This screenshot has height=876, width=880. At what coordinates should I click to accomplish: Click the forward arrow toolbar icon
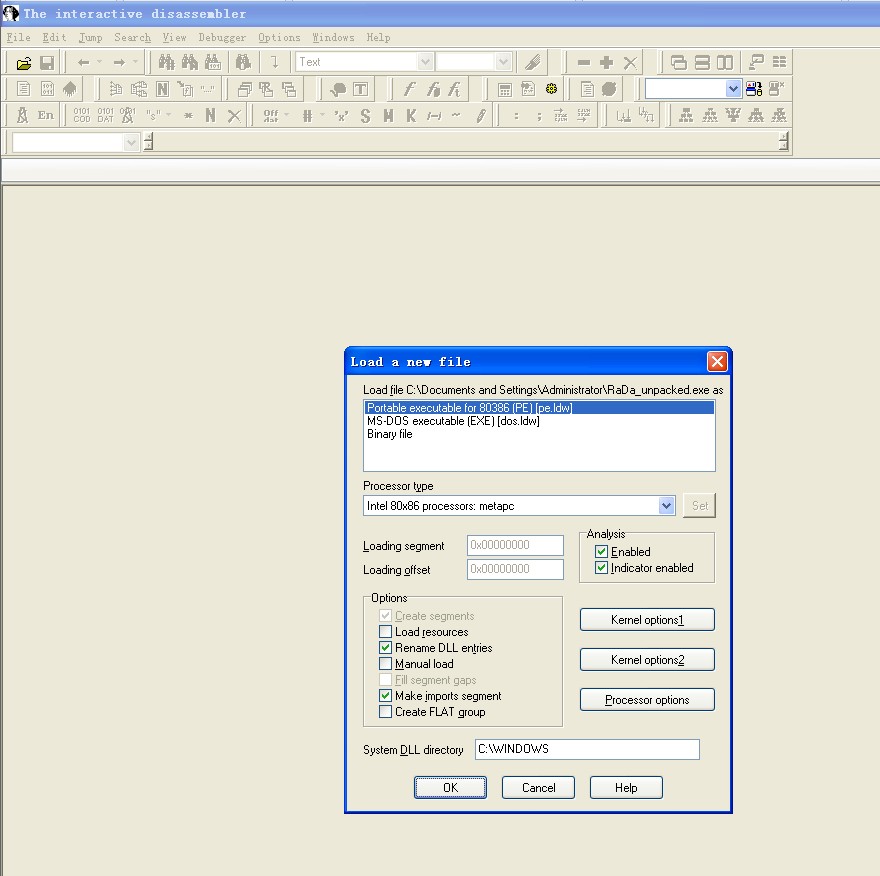click(x=119, y=62)
